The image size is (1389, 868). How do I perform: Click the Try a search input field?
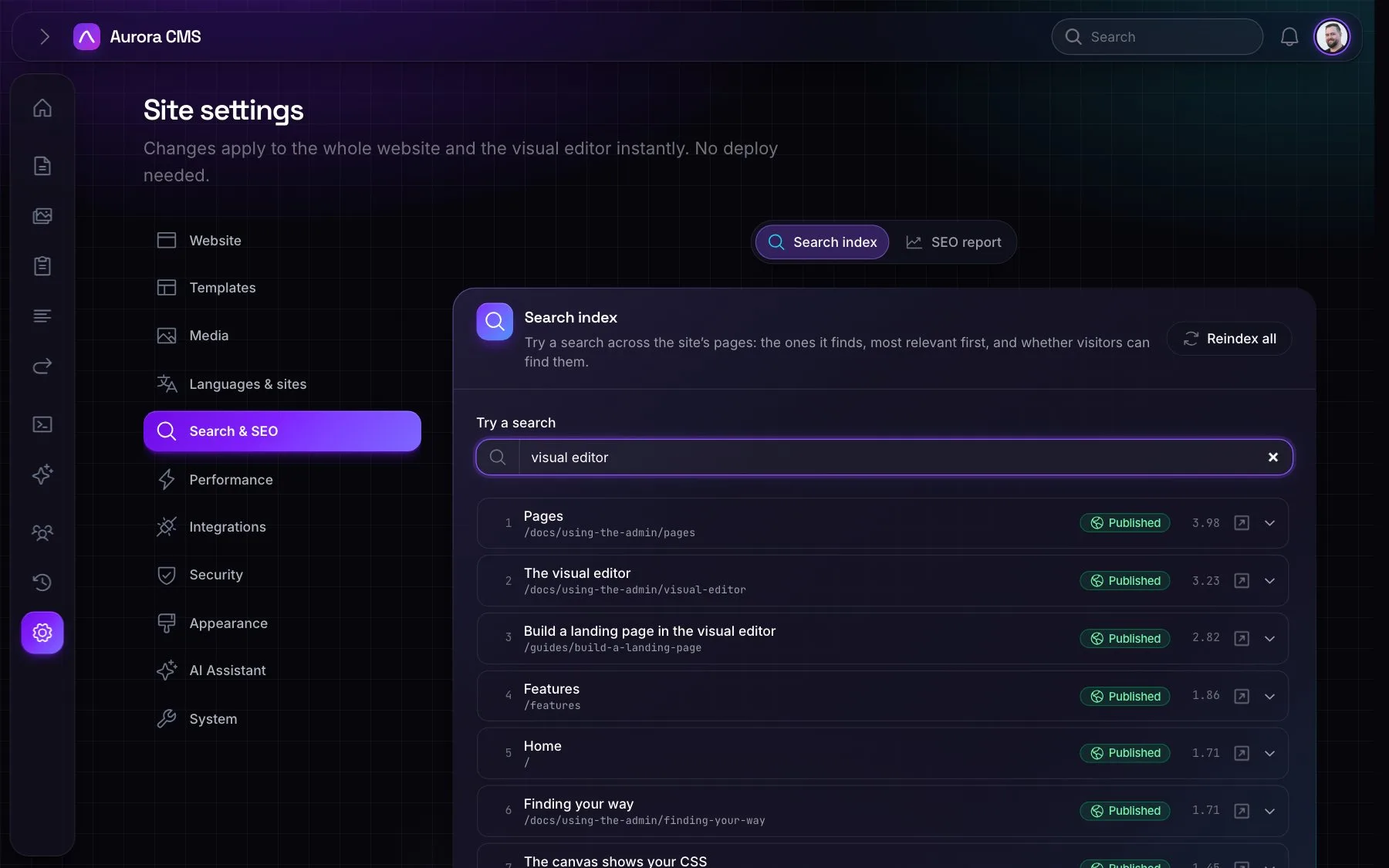point(884,458)
